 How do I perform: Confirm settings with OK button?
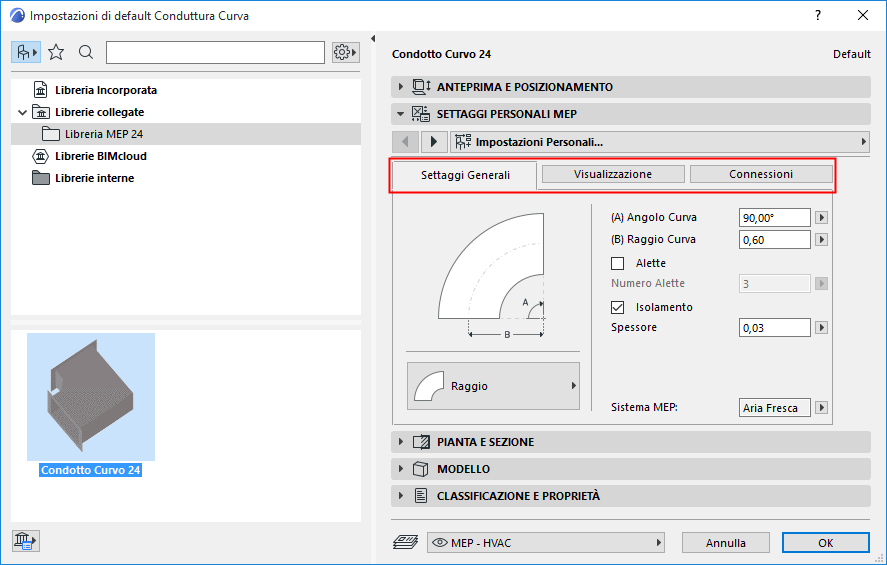(825, 543)
